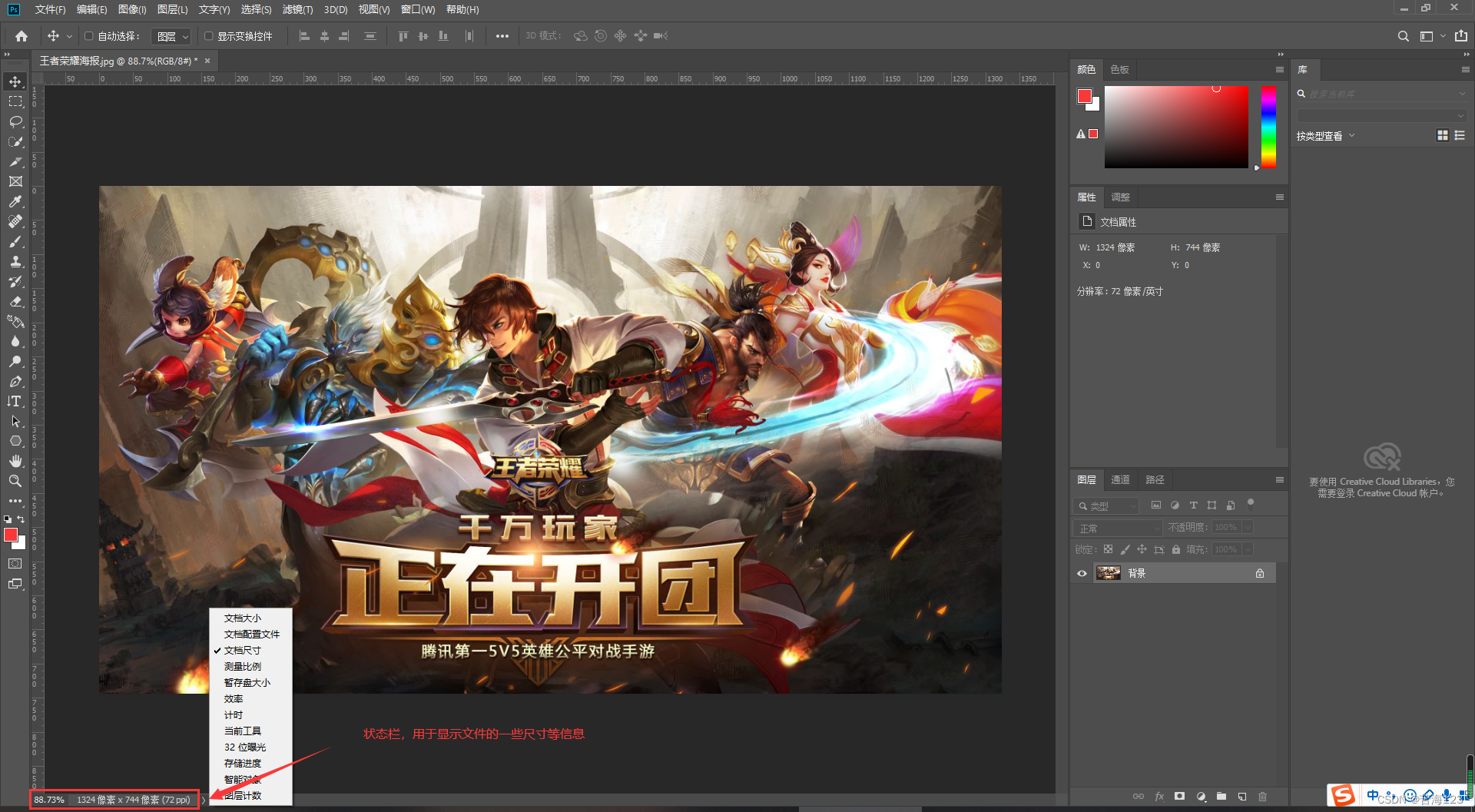Click the library search field
The width and height of the screenshot is (1475, 812).
(x=1381, y=94)
